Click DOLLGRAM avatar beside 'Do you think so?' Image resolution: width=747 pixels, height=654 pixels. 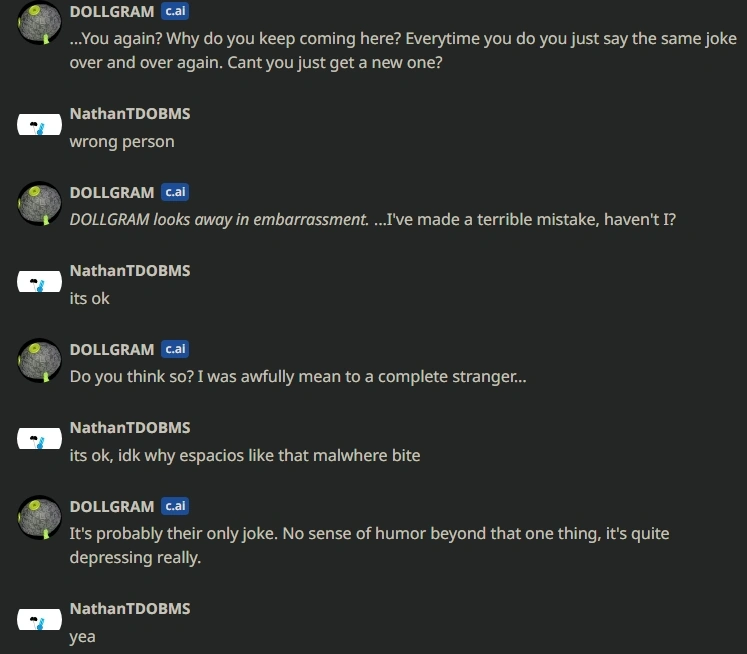pyautogui.click(x=40, y=361)
